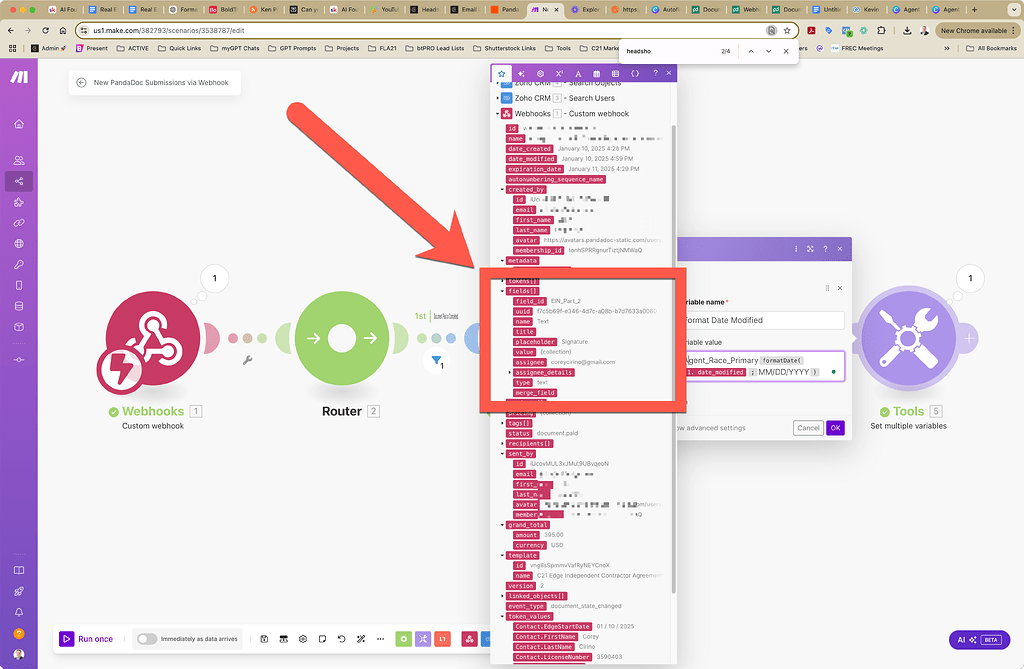Confirm the variable dialog with OK
The height and width of the screenshot is (669, 1024).
(836, 427)
